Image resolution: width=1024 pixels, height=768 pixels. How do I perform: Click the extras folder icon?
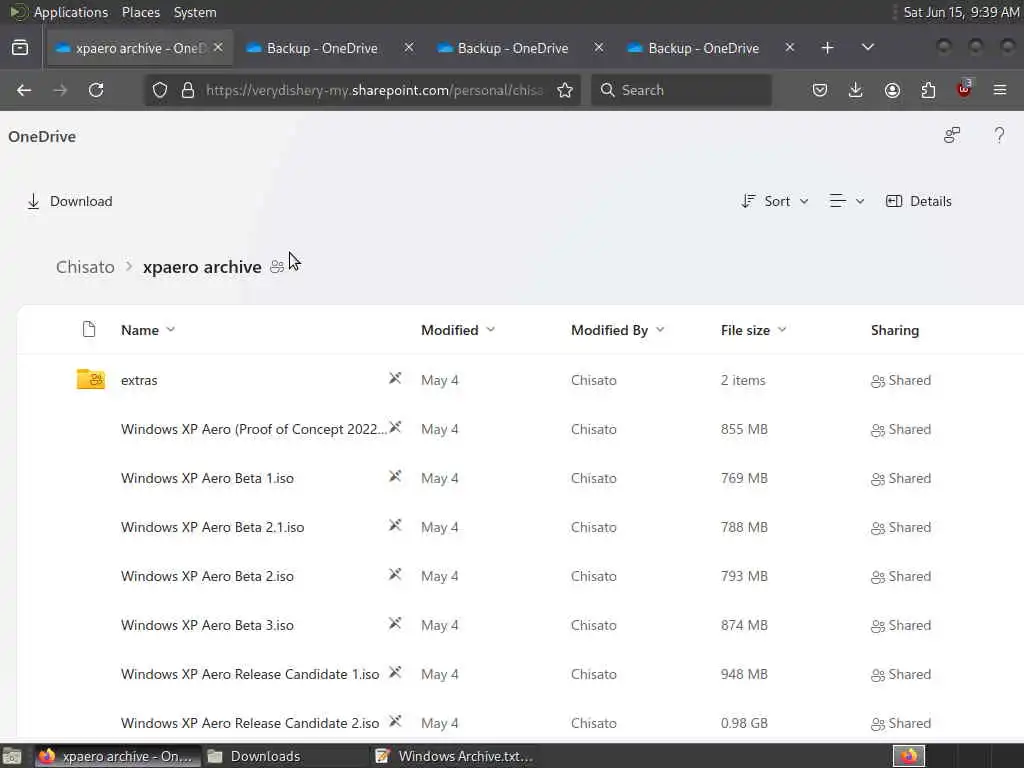coord(91,379)
